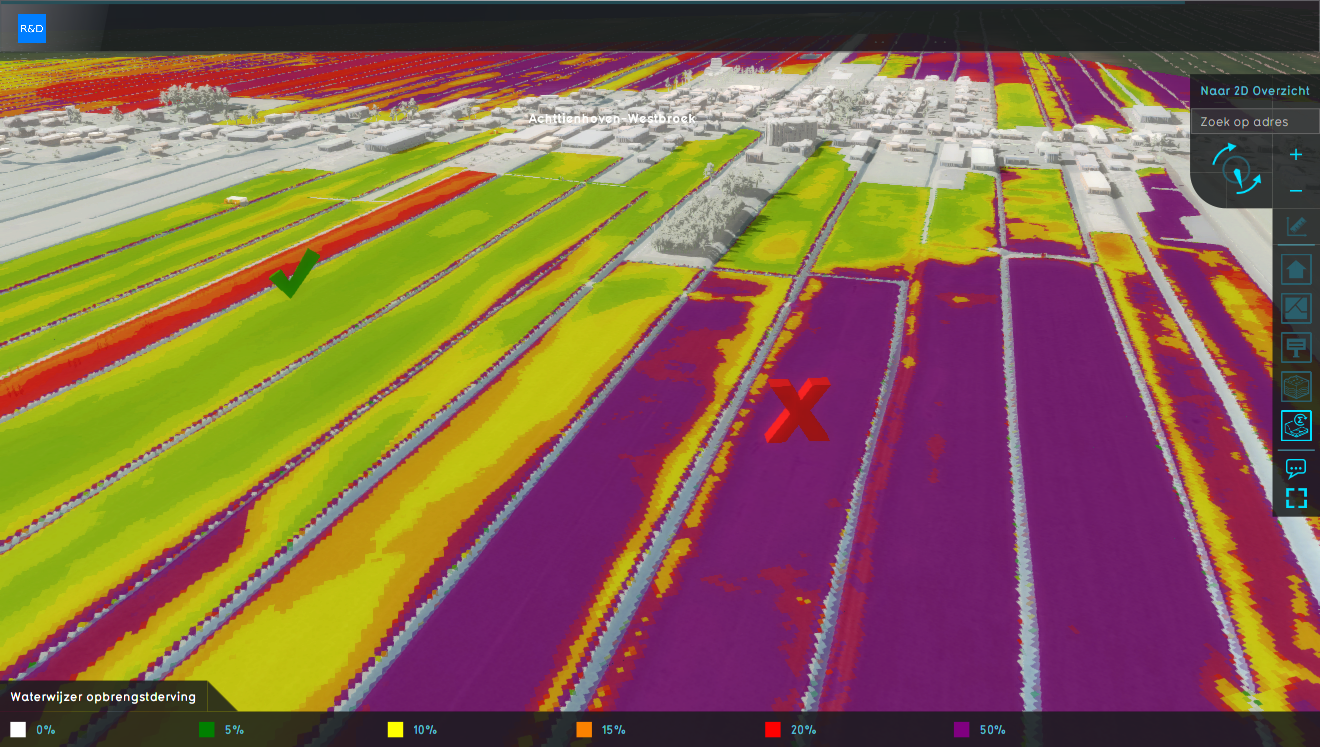Viewport: 1320px width, 747px height.
Task: Open the buildings house icon panel
Action: [1296, 269]
